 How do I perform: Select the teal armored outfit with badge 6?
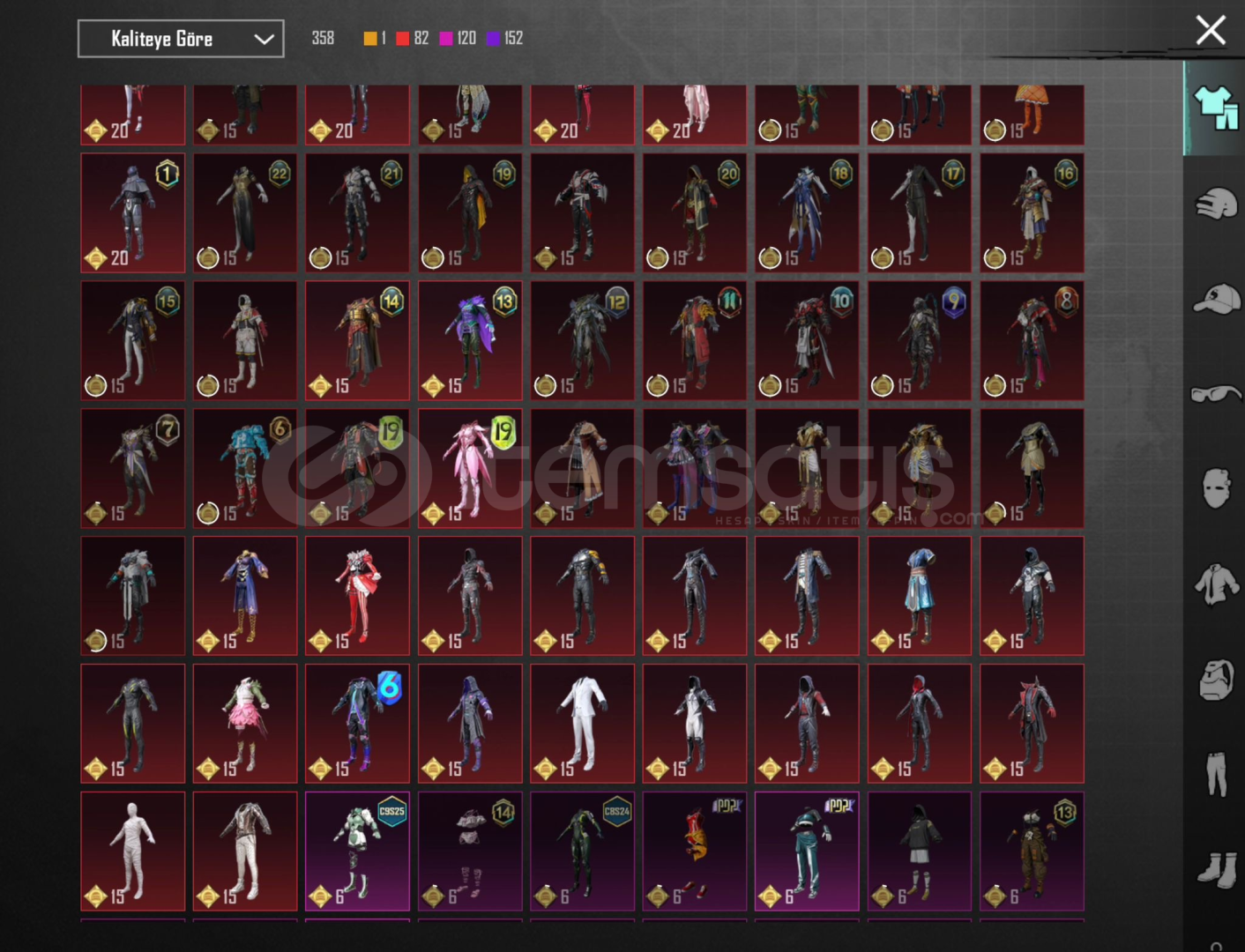click(245, 468)
